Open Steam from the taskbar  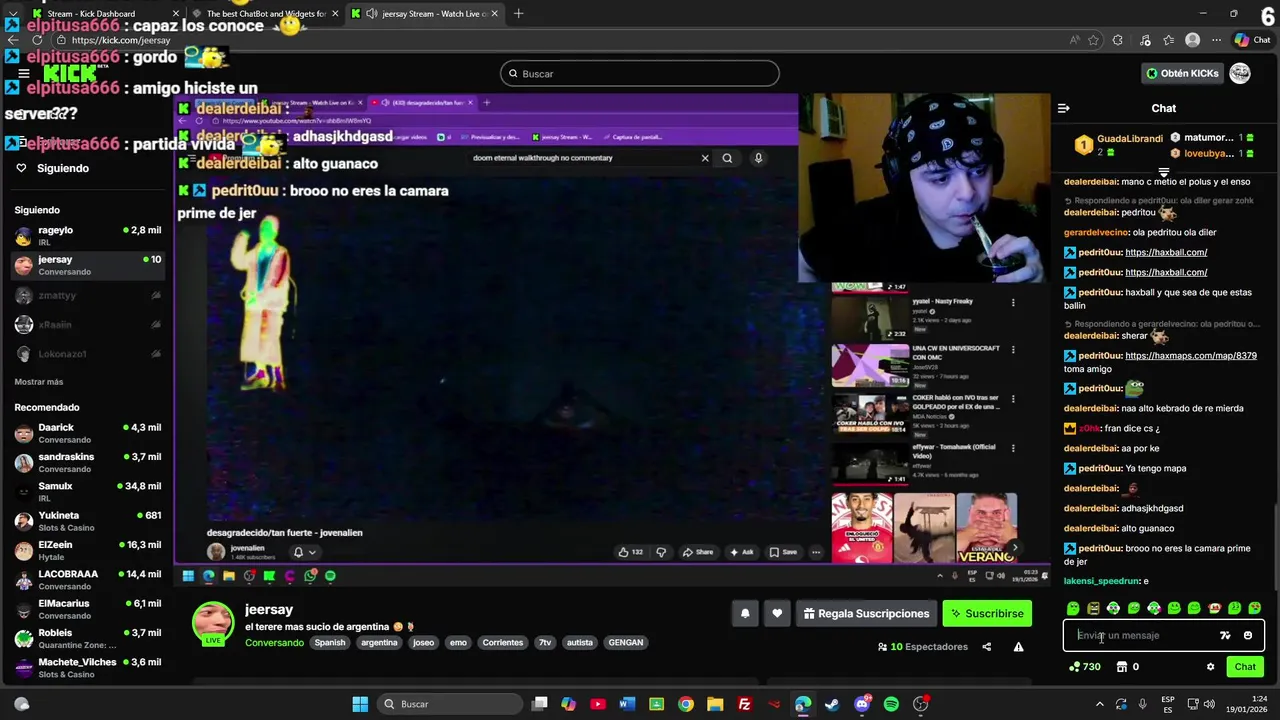[832, 704]
